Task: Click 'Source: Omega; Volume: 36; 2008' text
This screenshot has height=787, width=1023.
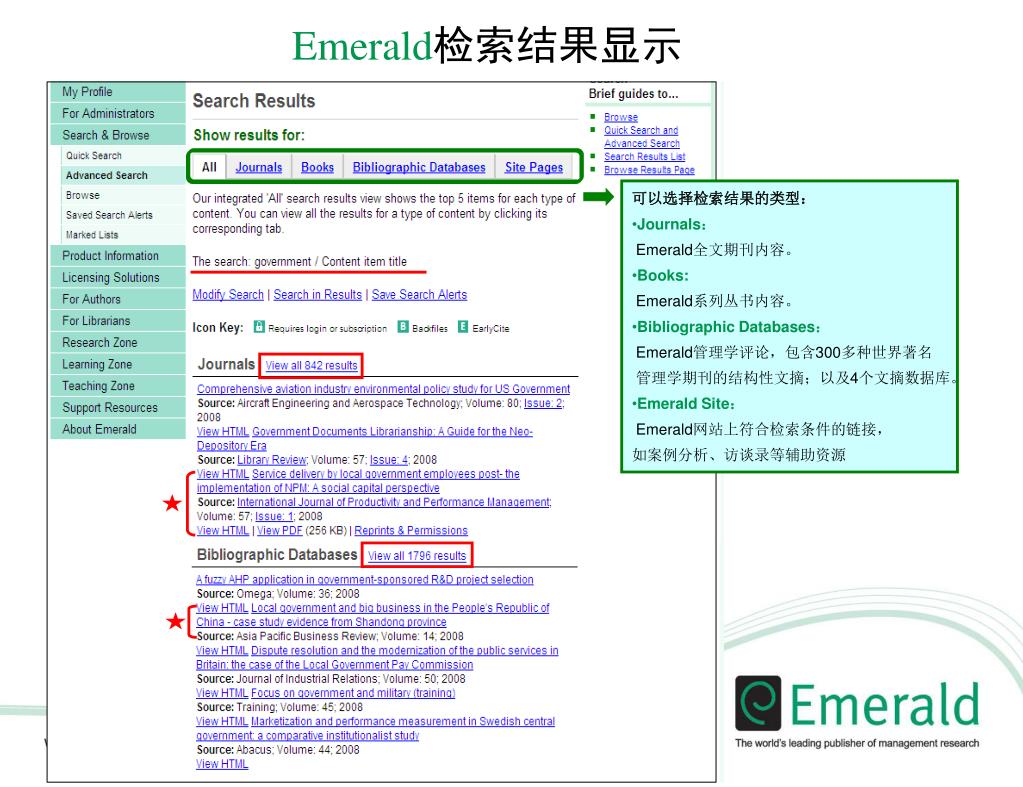Action: 278,593
